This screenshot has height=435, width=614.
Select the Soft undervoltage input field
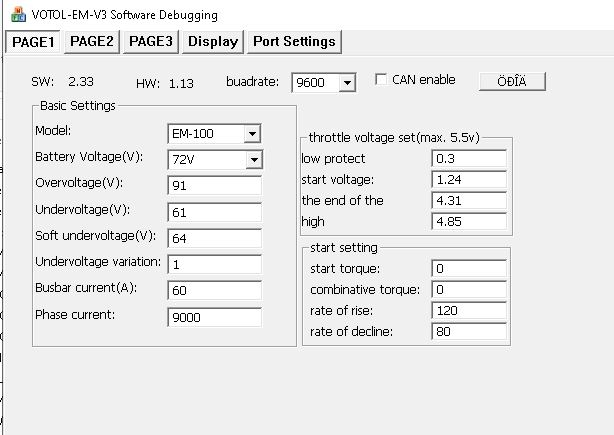214,238
